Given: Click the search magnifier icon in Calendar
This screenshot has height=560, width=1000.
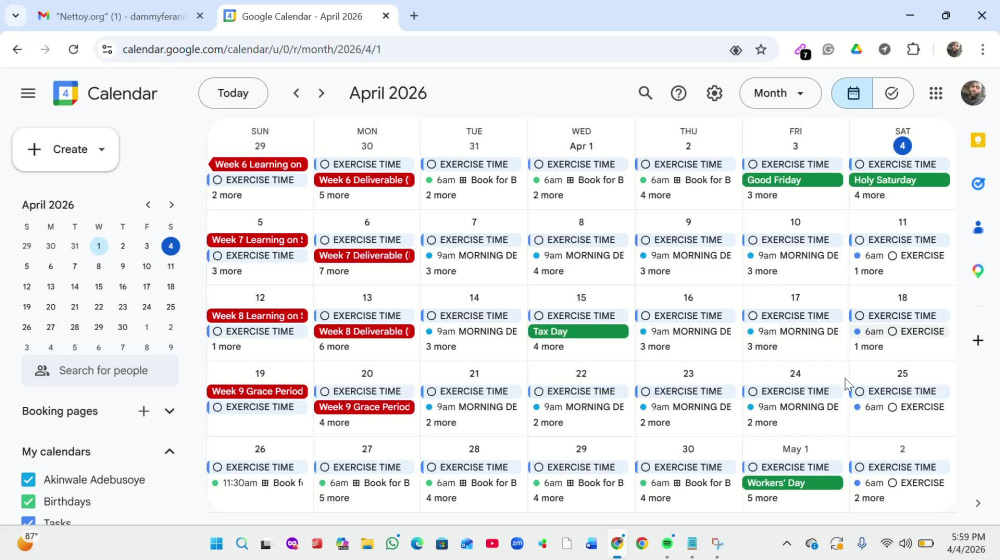Looking at the screenshot, I should tap(645, 94).
